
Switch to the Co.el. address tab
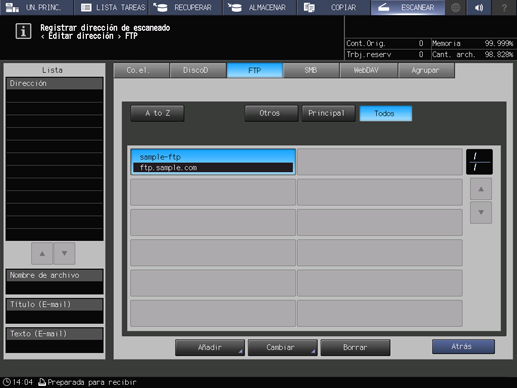click(141, 70)
